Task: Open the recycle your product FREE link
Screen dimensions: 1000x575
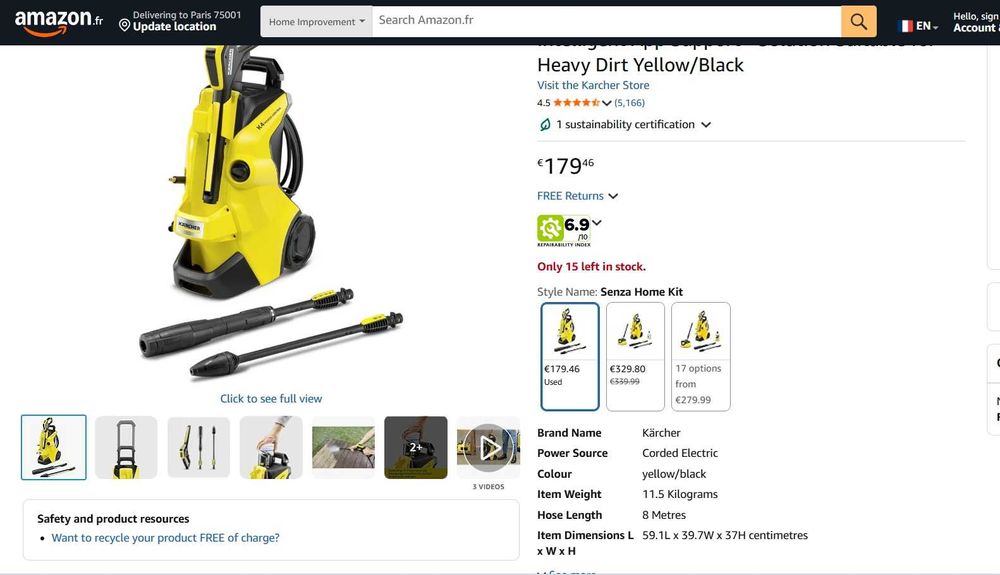Action: [x=165, y=537]
